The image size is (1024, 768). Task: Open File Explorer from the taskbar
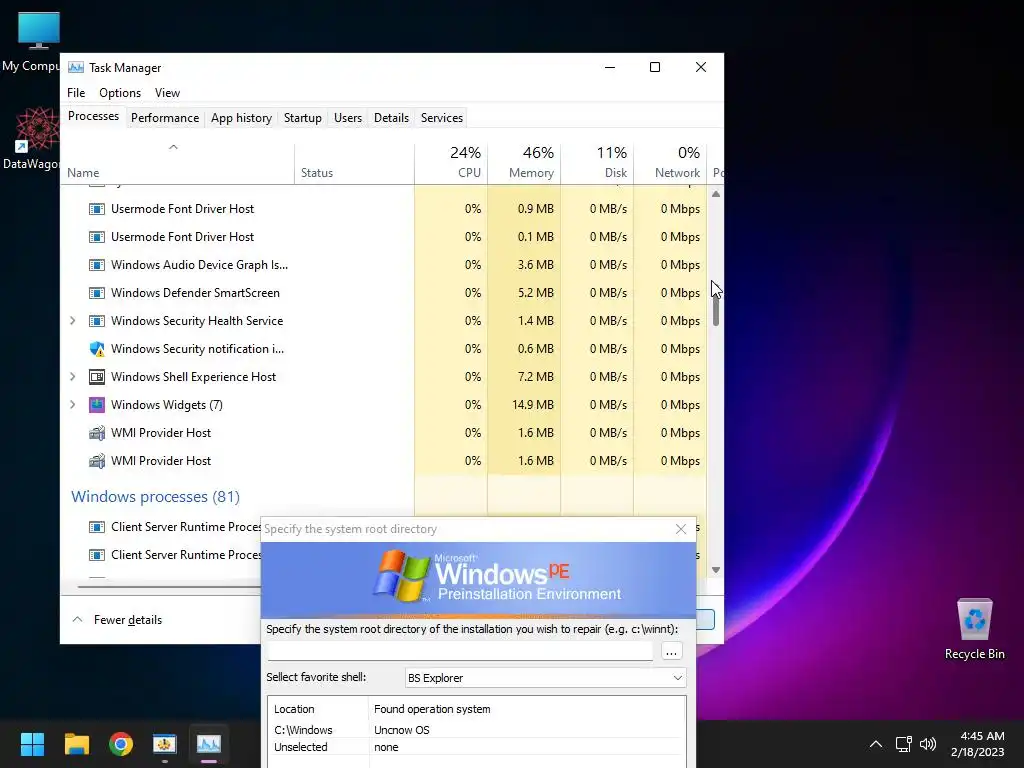coord(76,743)
